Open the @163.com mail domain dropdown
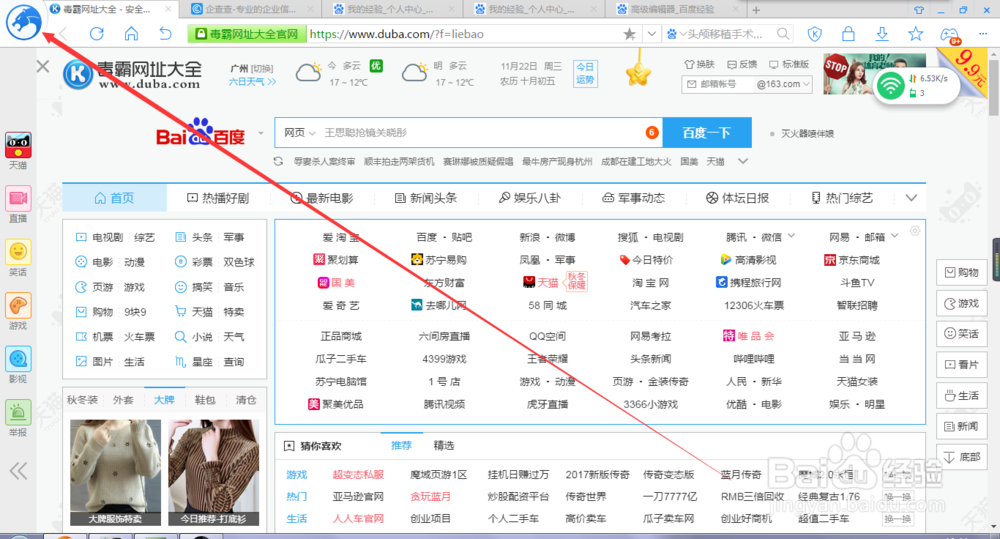The height and width of the screenshot is (539, 1000). (783, 84)
